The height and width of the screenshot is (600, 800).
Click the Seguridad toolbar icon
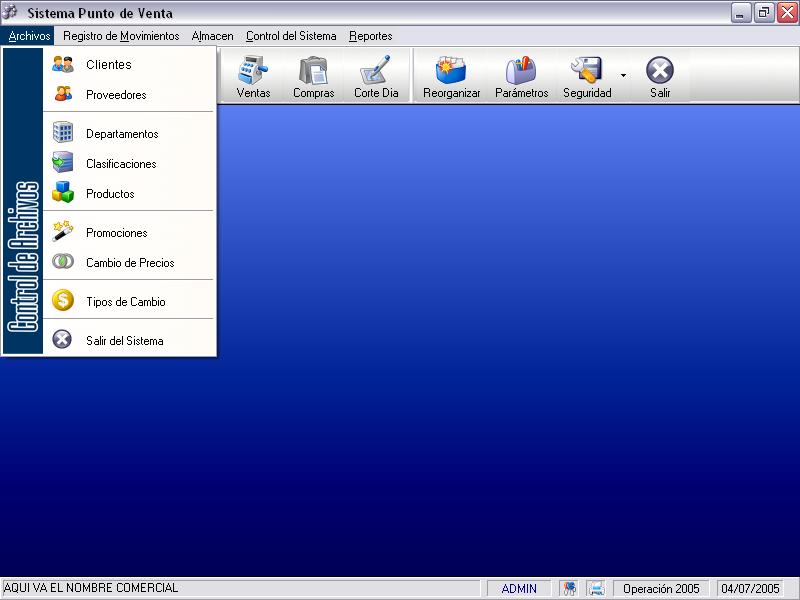[x=586, y=77]
